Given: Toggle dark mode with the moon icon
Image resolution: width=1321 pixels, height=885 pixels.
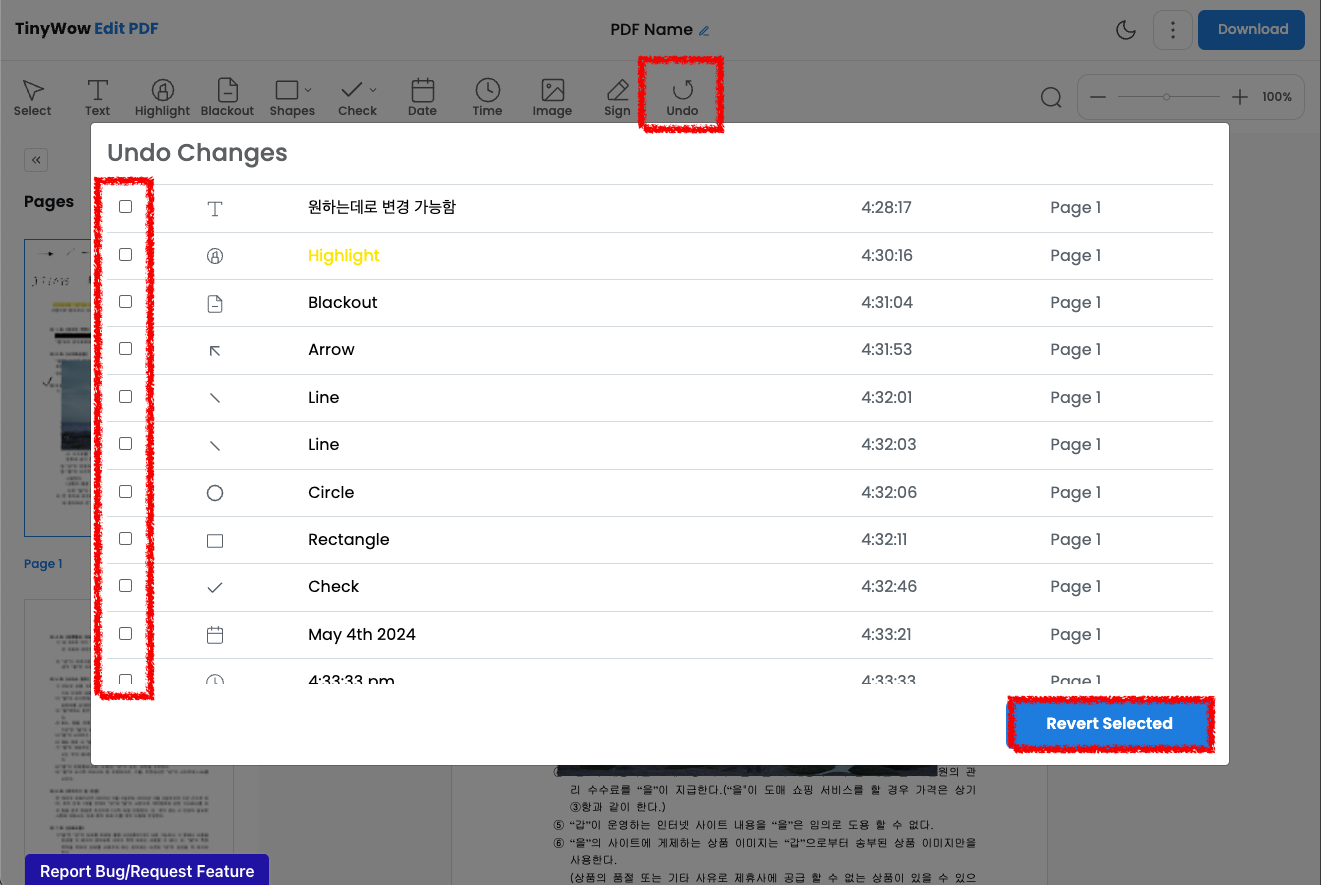Looking at the screenshot, I should (x=1126, y=29).
